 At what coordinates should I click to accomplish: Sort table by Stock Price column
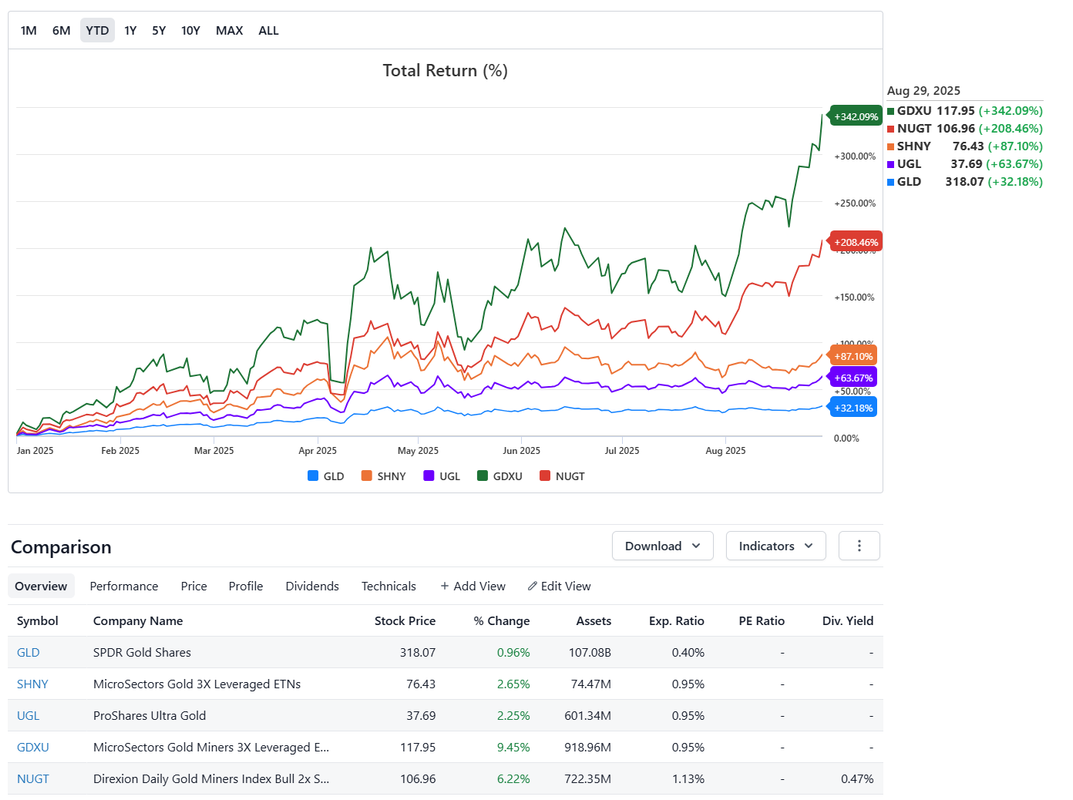pyautogui.click(x=404, y=621)
